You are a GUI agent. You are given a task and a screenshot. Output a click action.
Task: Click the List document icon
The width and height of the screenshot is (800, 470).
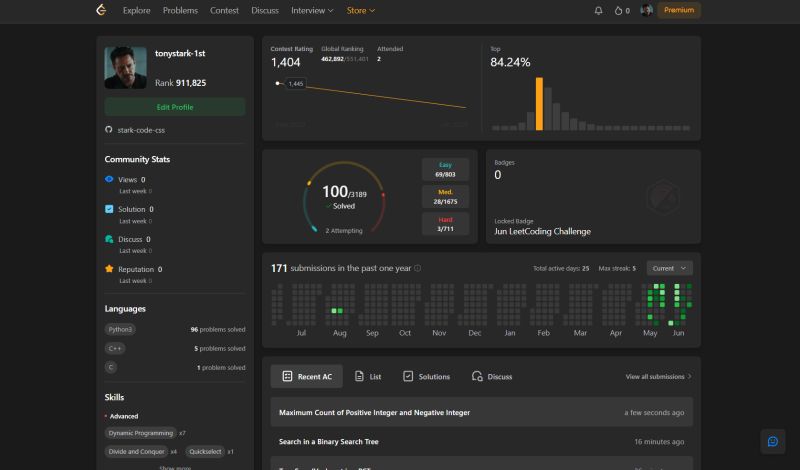click(359, 376)
